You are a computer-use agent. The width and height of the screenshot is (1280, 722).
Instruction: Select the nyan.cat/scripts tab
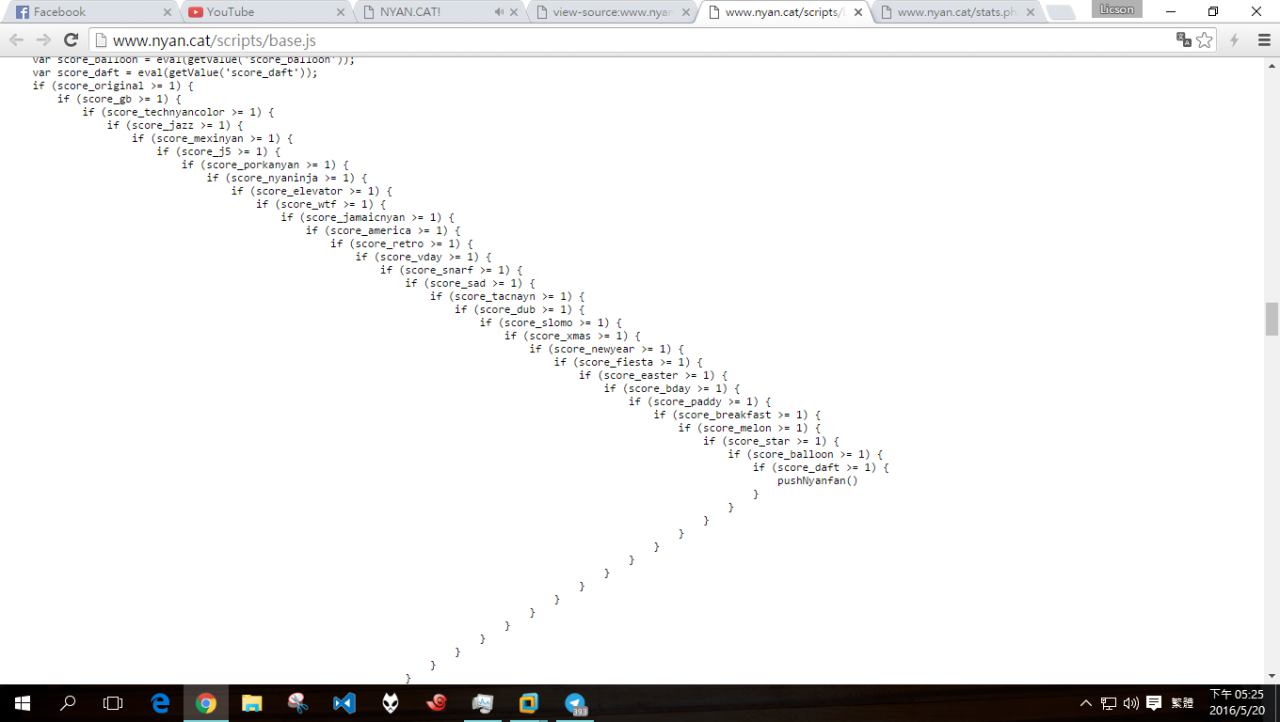tap(784, 12)
